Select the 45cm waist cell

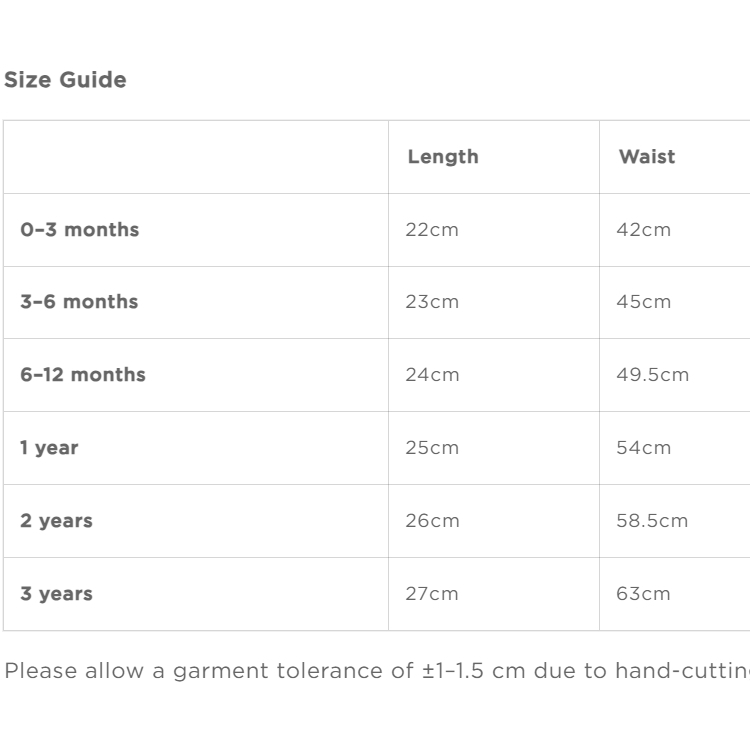[644, 302]
